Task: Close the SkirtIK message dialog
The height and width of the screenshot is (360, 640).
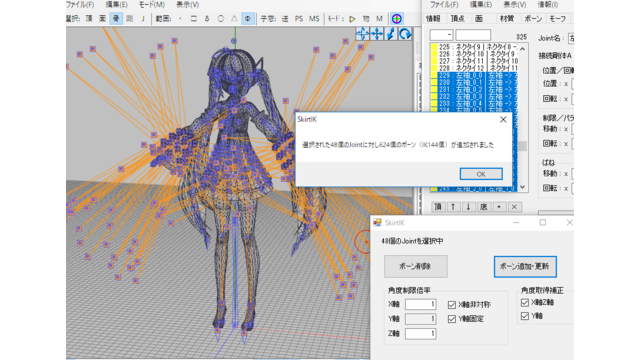Action: click(x=503, y=119)
